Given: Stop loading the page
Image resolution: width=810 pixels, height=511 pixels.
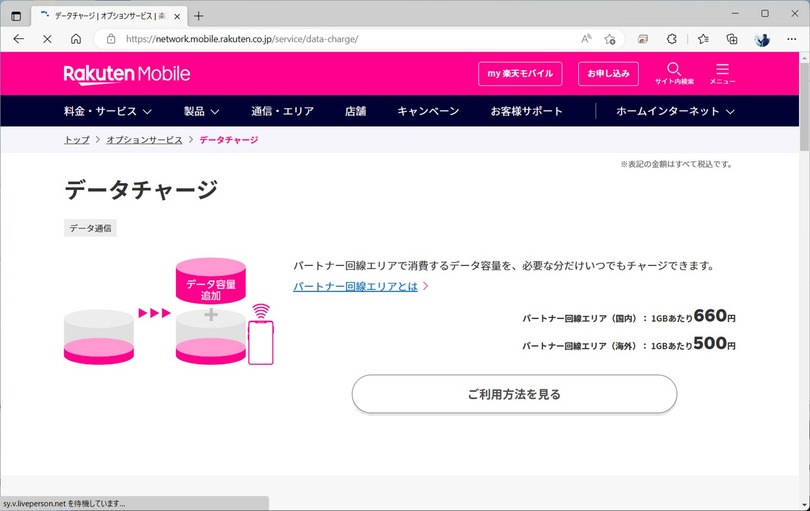Looking at the screenshot, I should tap(47, 39).
